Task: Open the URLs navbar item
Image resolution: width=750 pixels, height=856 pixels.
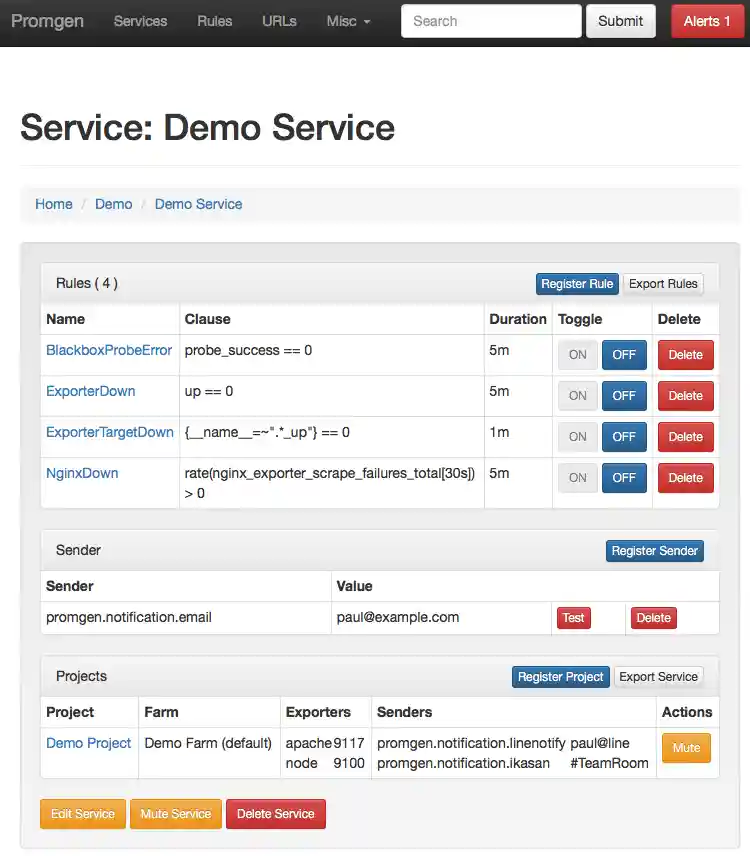Action: [279, 21]
